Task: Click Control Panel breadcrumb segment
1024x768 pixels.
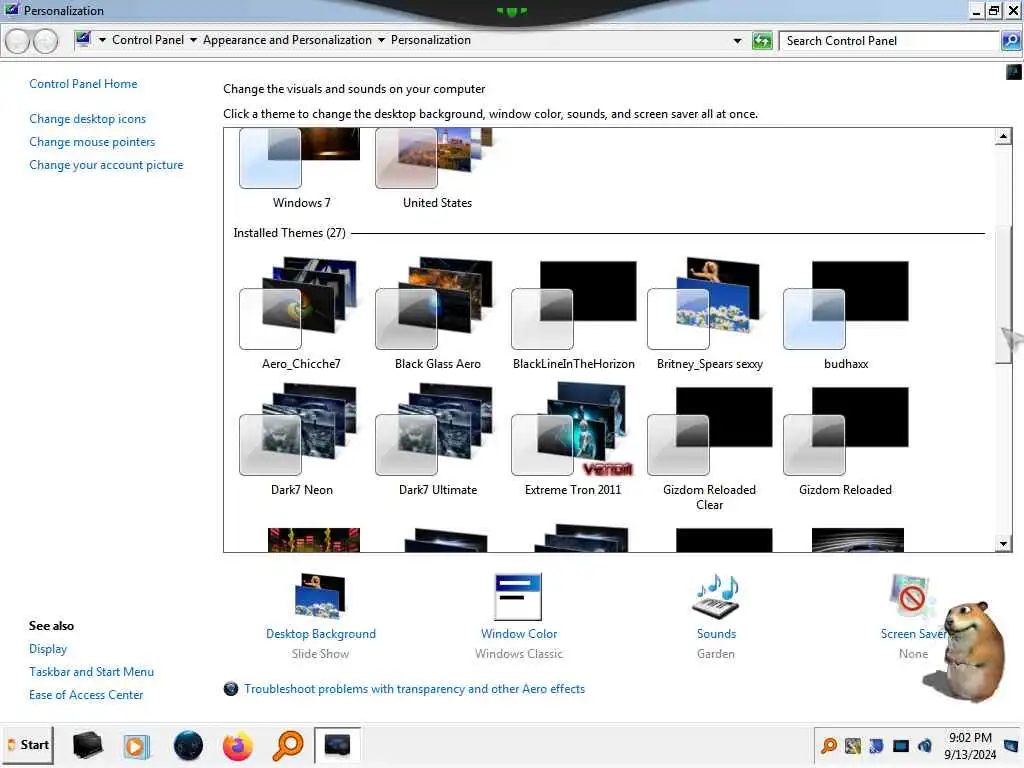Action: pyautogui.click(x=148, y=40)
